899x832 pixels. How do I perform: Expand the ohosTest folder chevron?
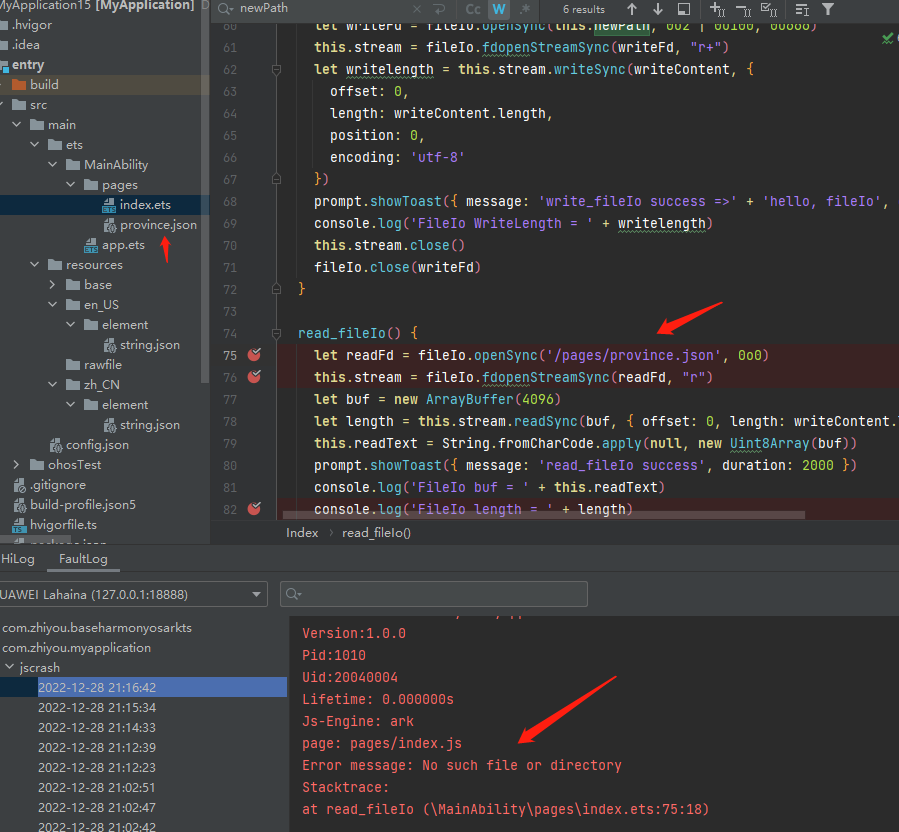17,464
